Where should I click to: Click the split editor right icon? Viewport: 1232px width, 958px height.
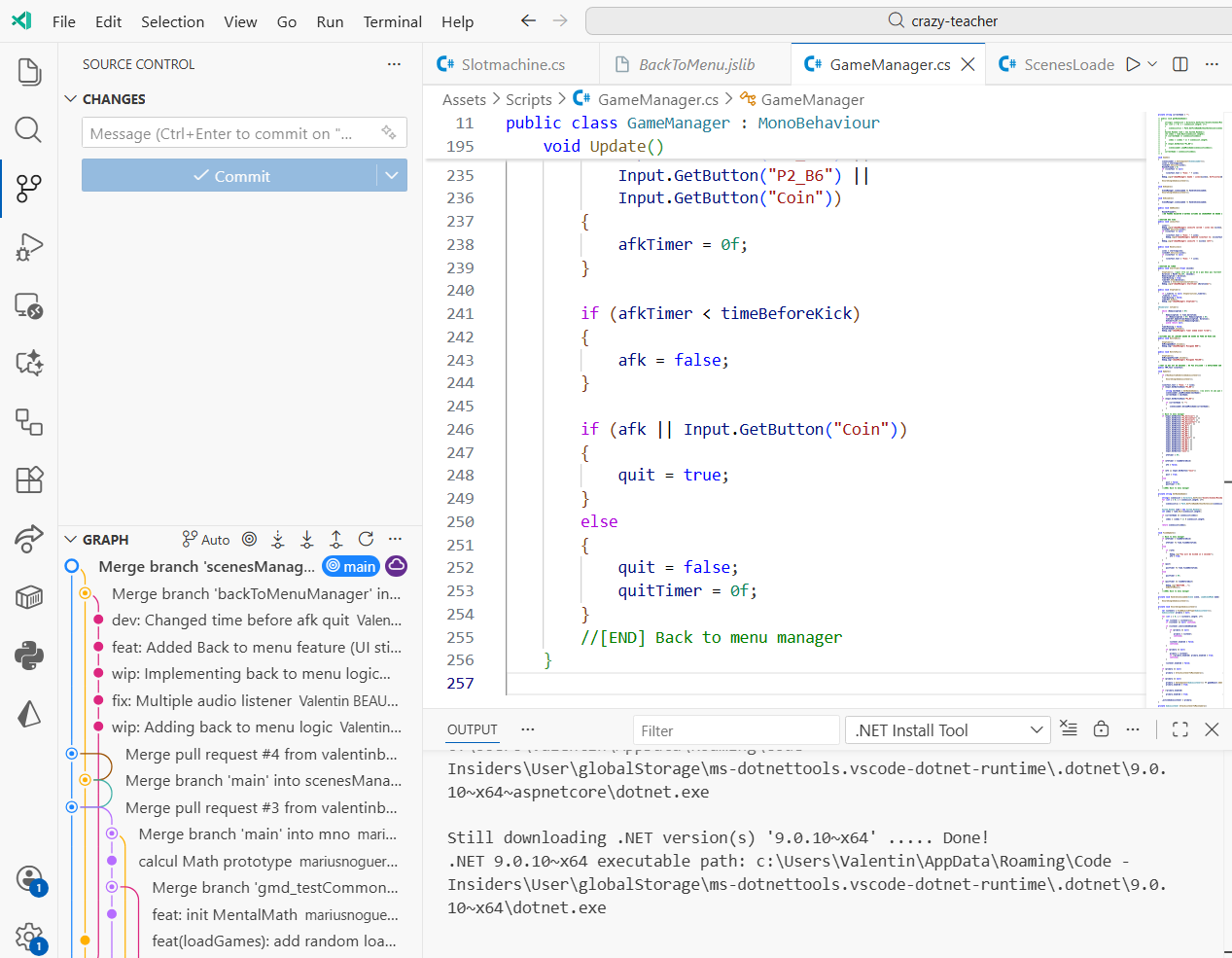(1180, 64)
